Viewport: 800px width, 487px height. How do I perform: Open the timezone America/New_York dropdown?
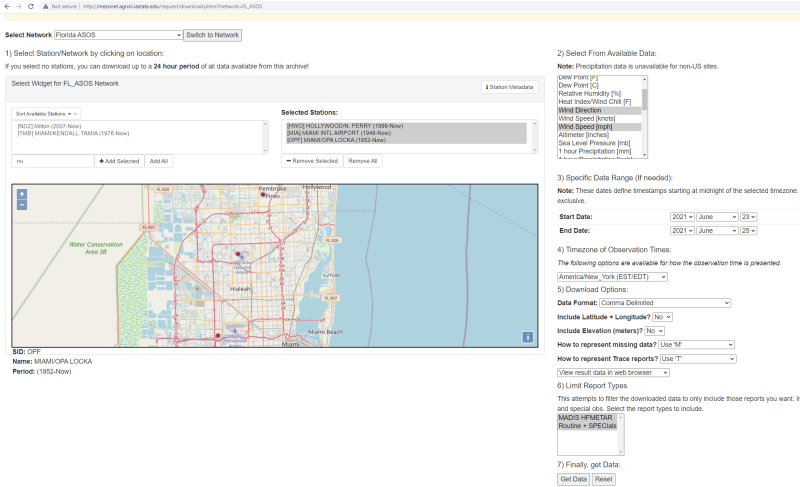coord(612,277)
